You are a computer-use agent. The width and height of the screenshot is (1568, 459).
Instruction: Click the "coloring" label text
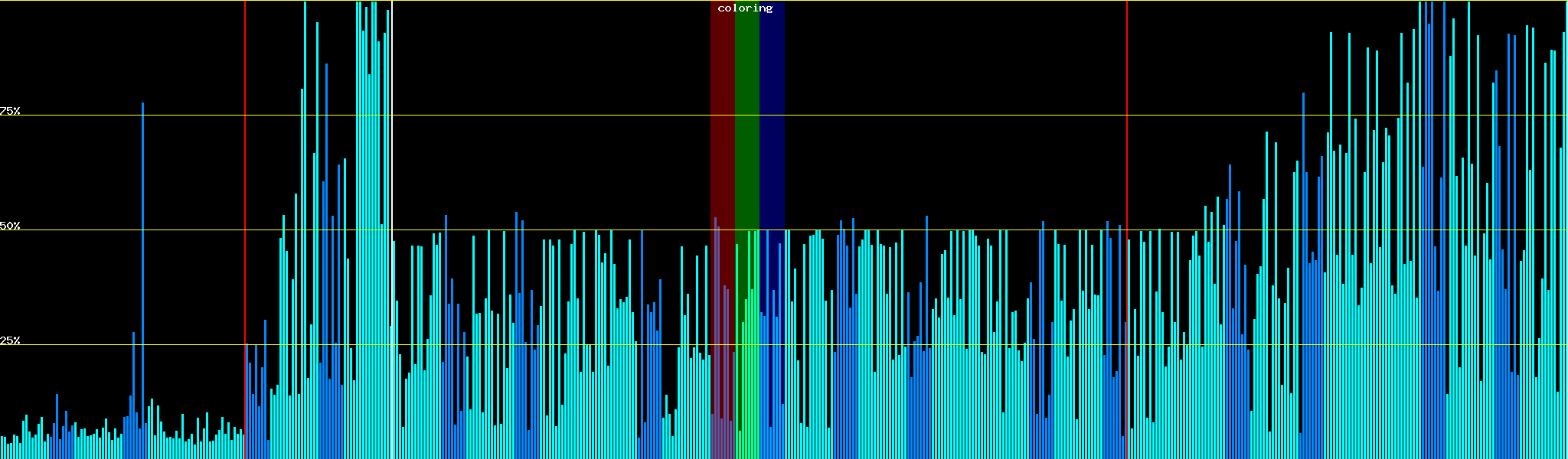(x=745, y=8)
